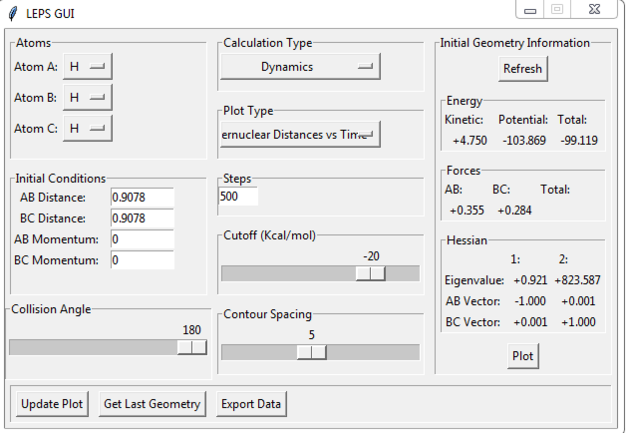This screenshot has height=433, width=626.
Task: Click the BC Distance input field
Action: click(142, 218)
